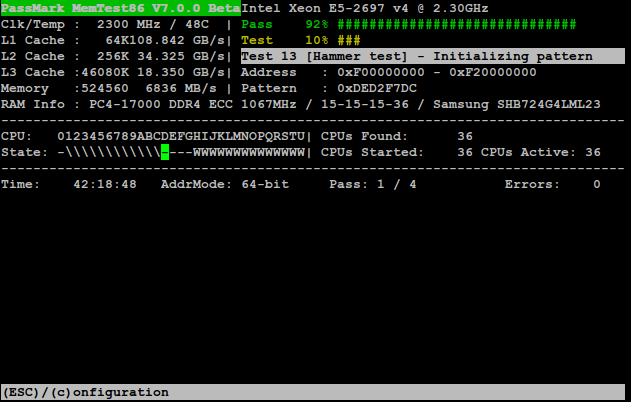This screenshot has width=631, height=402.
Task: Click the CPU index list 0123456789ABC...
Action: (181, 136)
